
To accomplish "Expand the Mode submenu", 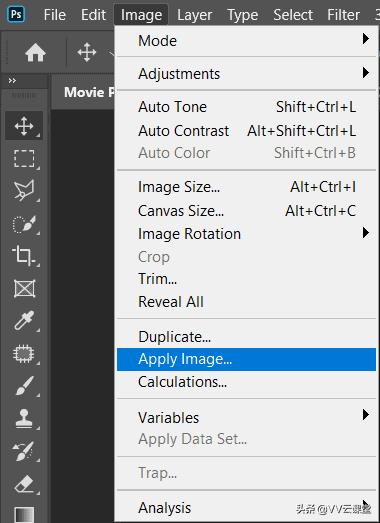I will [247, 41].
